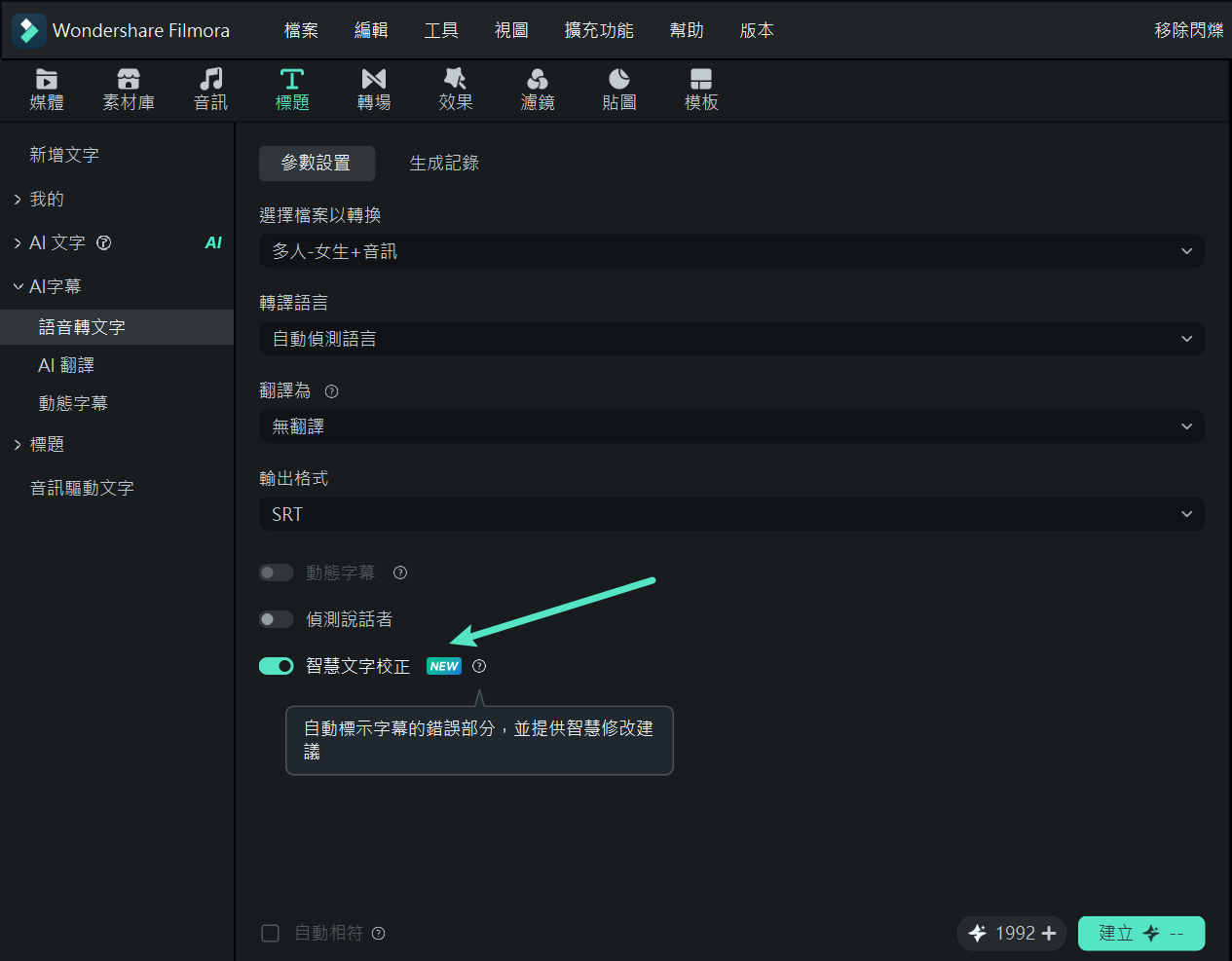Check the 自動相符 checkbox

coord(271,933)
